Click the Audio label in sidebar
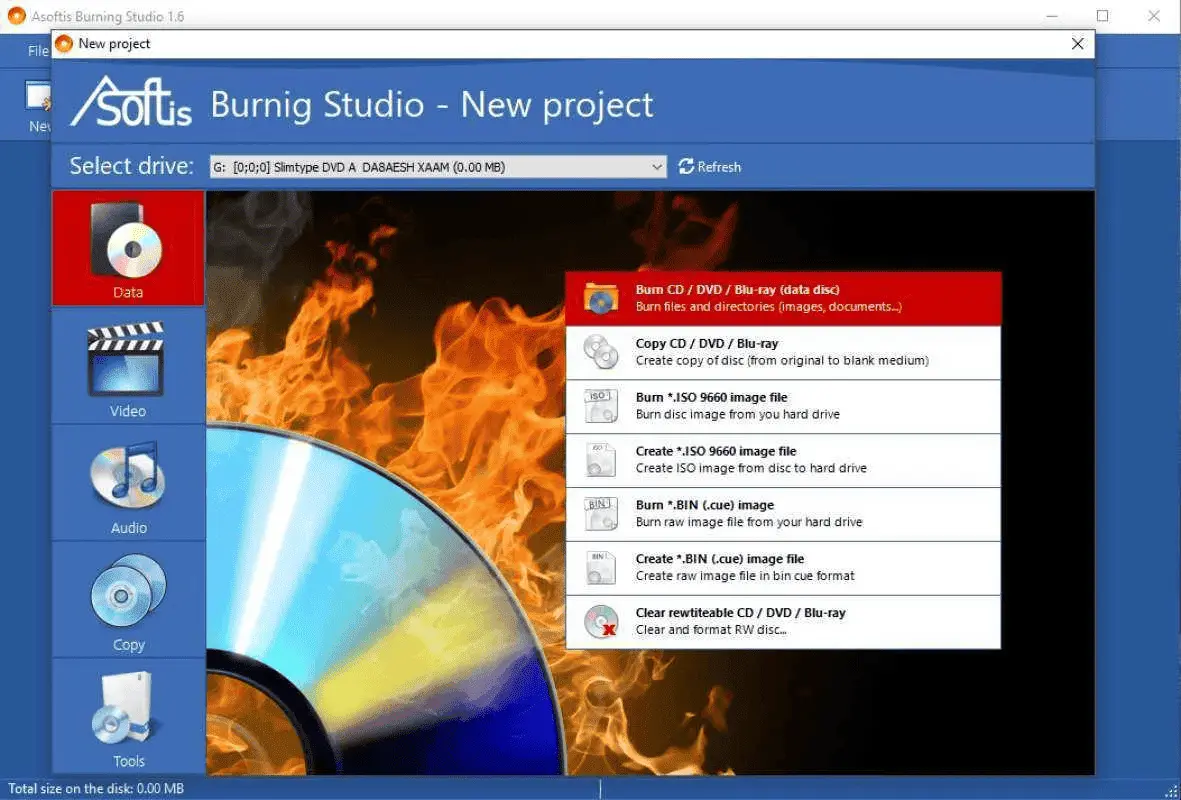Image resolution: width=1181 pixels, height=800 pixels. coord(129,527)
